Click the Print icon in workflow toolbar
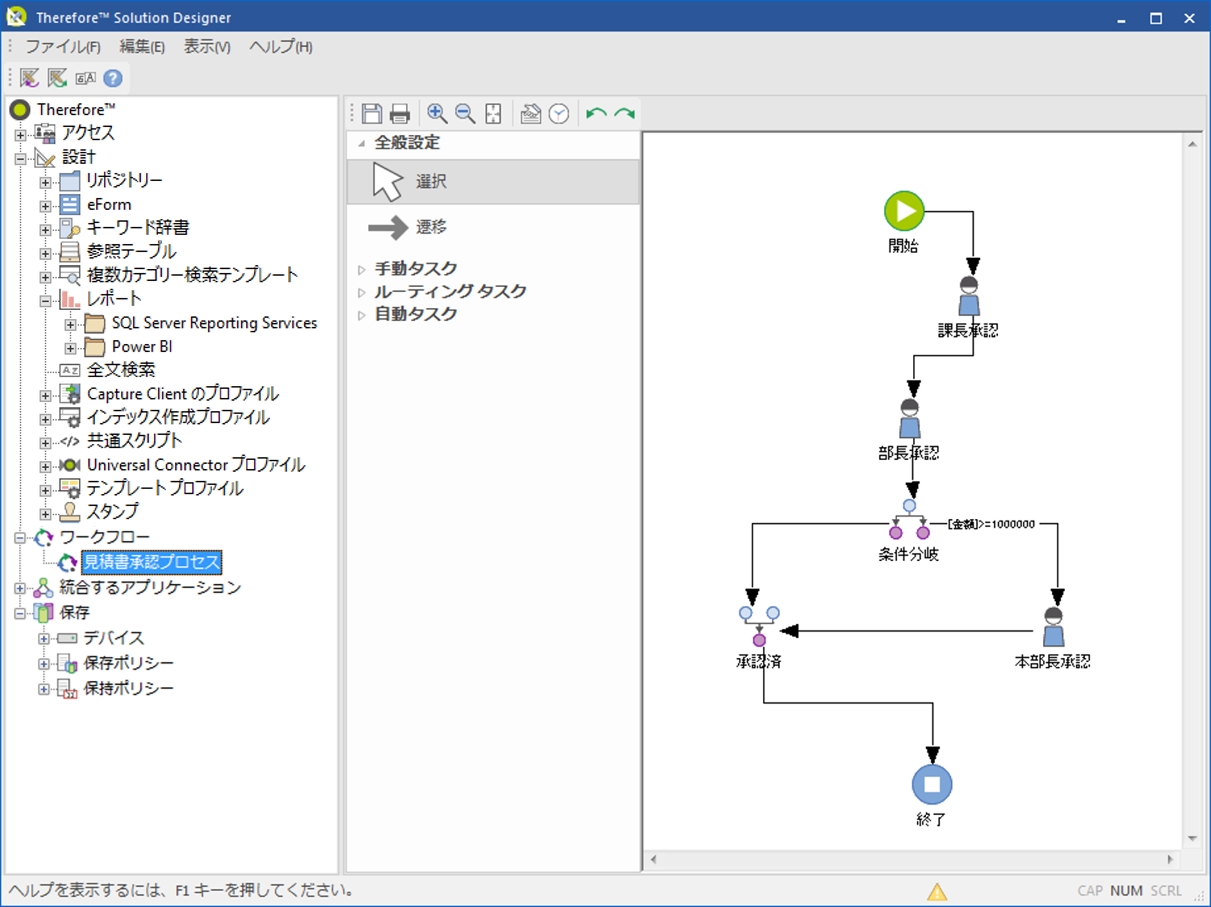The height and width of the screenshot is (907, 1211). coord(400,113)
